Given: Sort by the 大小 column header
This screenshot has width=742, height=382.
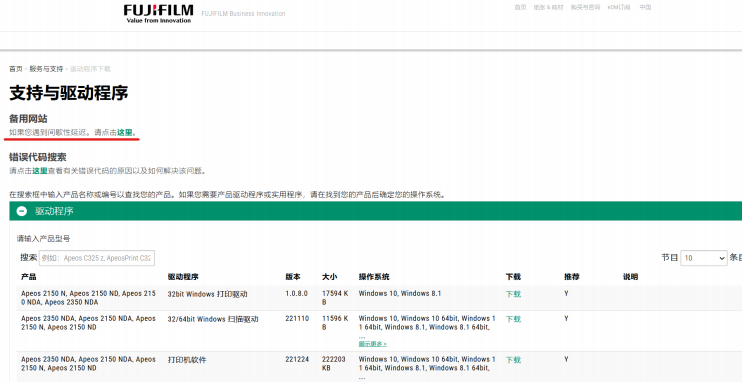Looking at the screenshot, I should point(329,277).
